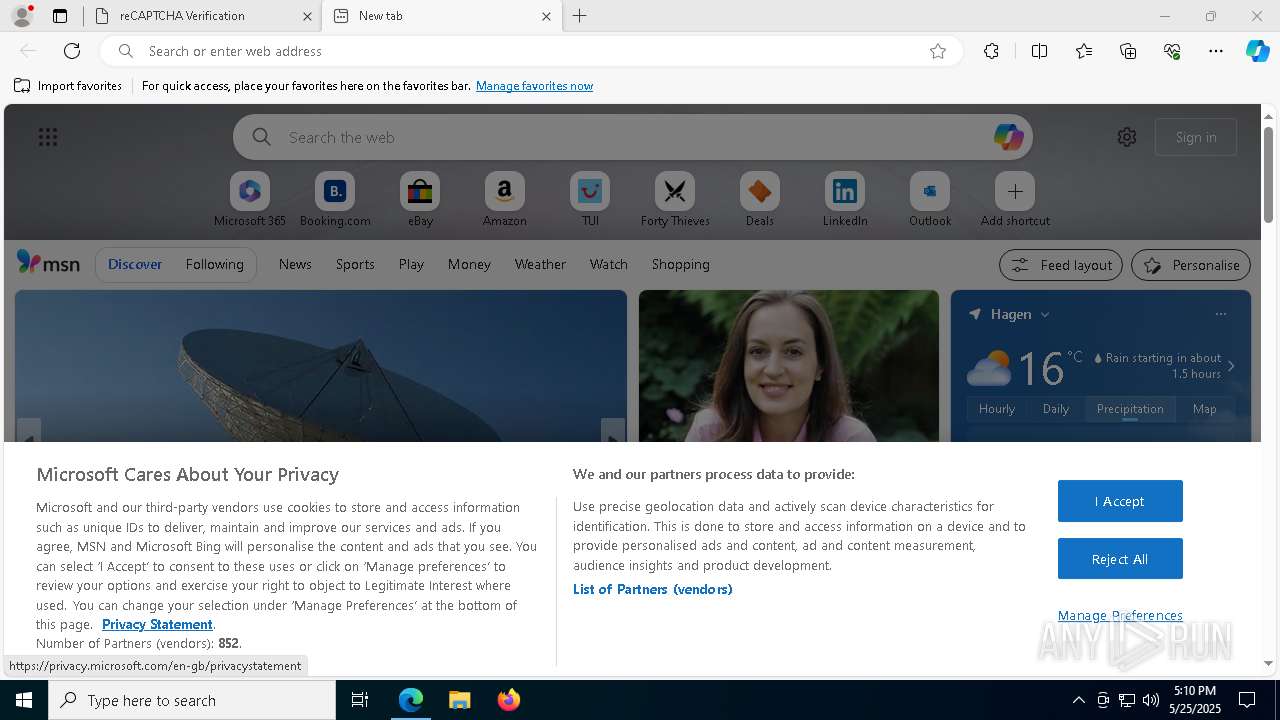The image size is (1280, 720).
Task: Open LinkedIn shortcut tile
Action: point(845,200)
